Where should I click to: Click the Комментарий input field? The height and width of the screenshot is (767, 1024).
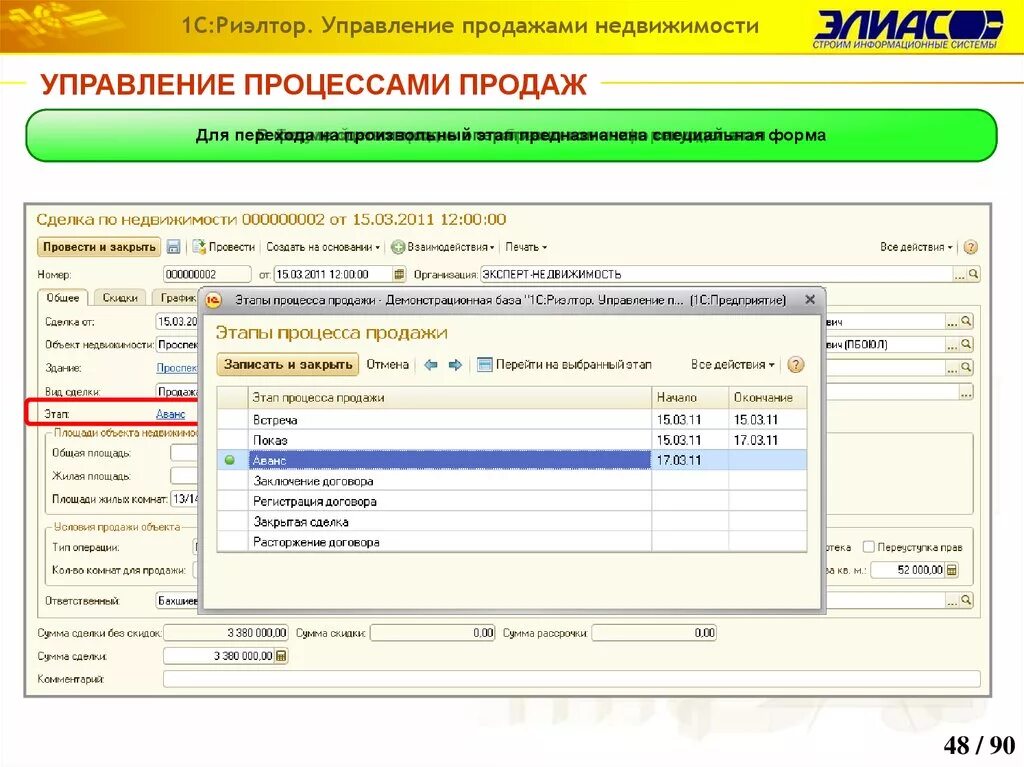[x=571, y=679]
